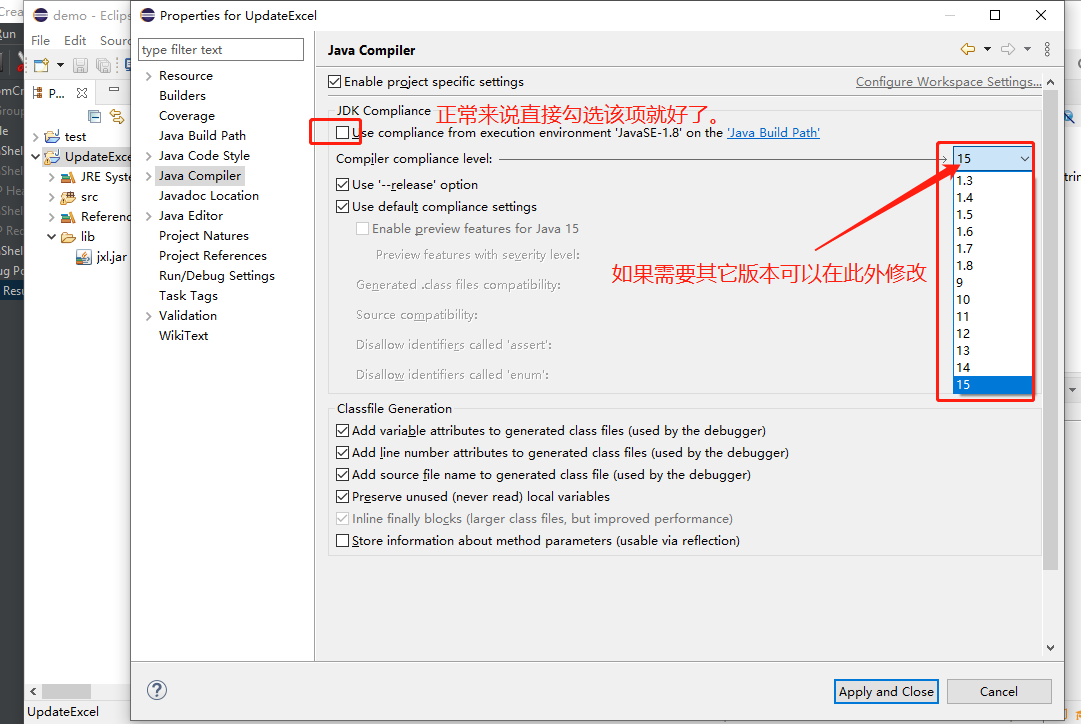Open the File menu
Viewport: 1081px width, 724px height.
point(40,40)
